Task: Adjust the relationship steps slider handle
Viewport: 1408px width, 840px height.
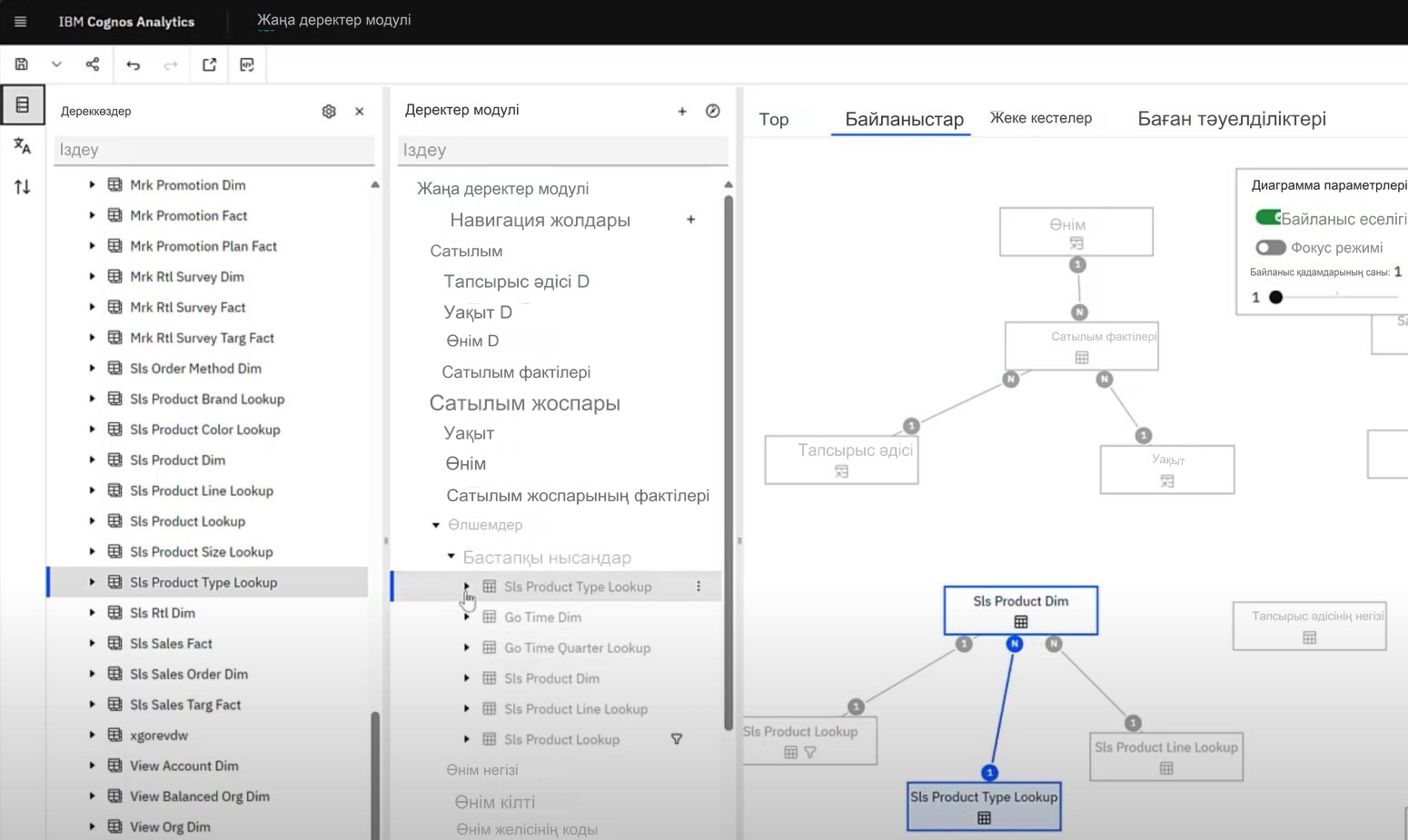Action: pos(1275,297)
